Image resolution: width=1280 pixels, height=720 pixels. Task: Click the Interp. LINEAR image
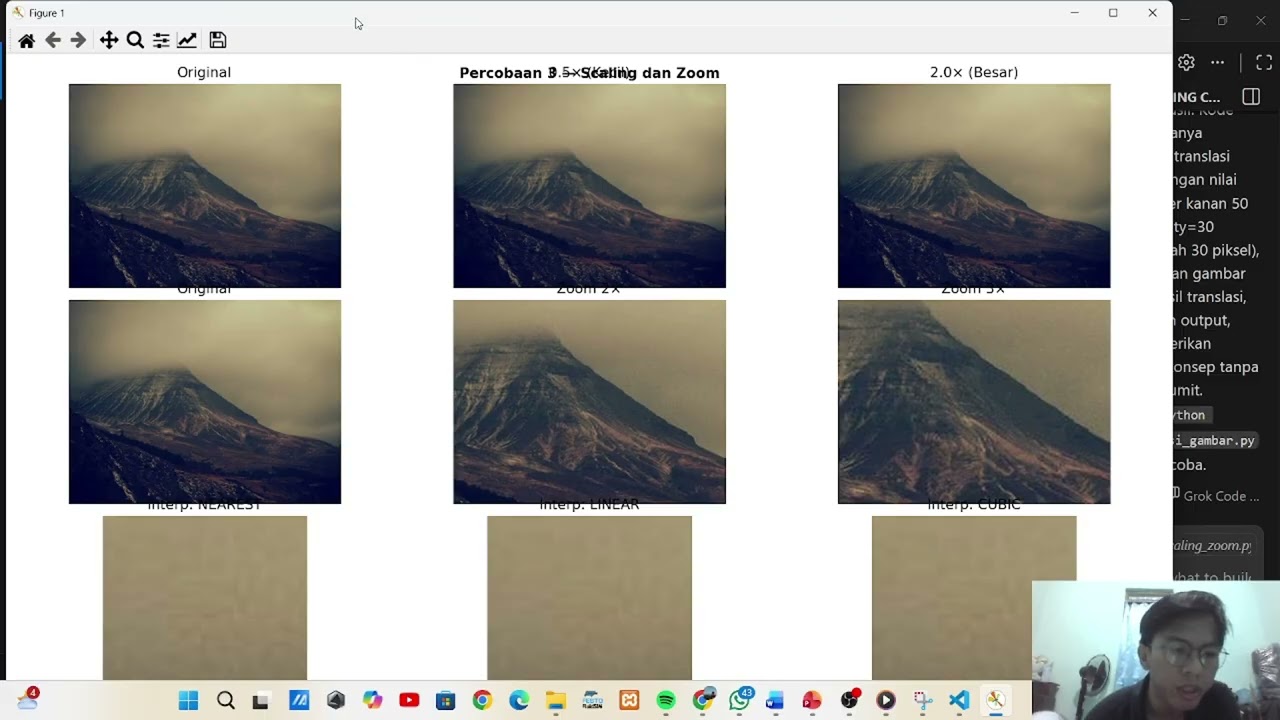point(589,598)
